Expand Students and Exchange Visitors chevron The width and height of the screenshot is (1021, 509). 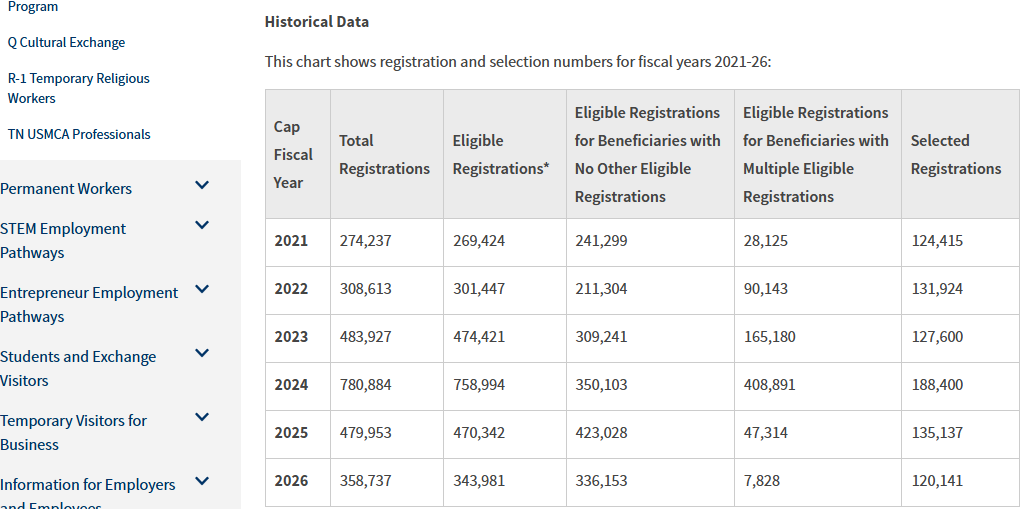(x=202, y=354)
